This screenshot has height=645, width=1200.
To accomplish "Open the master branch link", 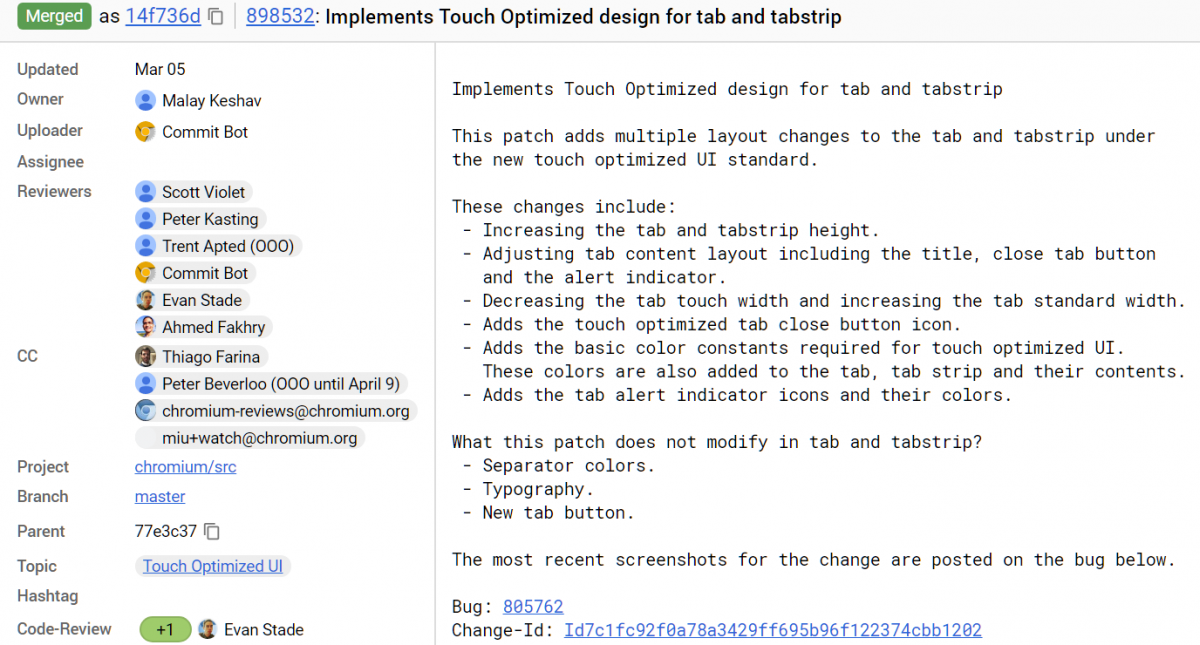I will tap(160, 497).
